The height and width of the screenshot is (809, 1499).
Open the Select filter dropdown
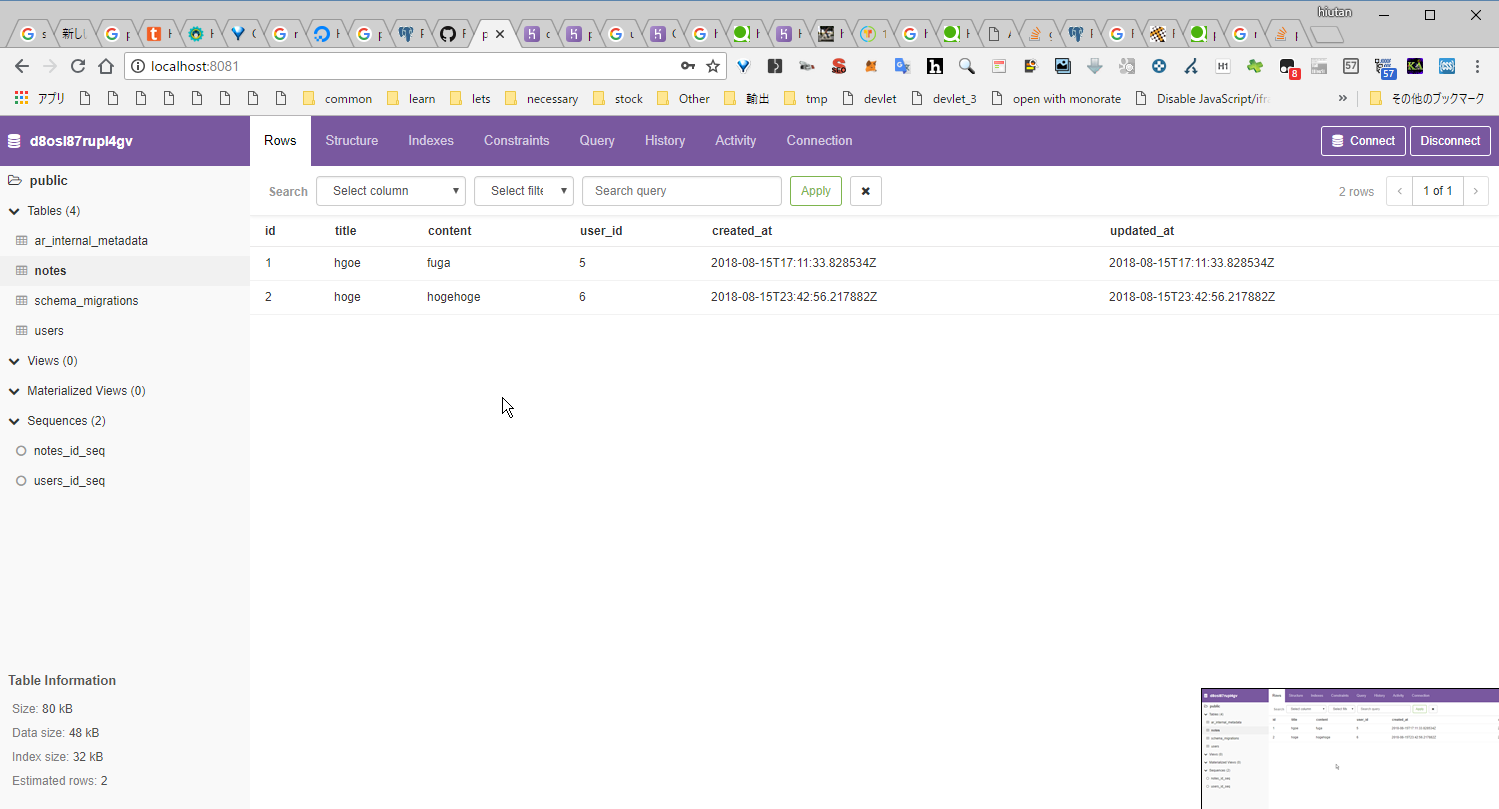(x=523, y=191)
